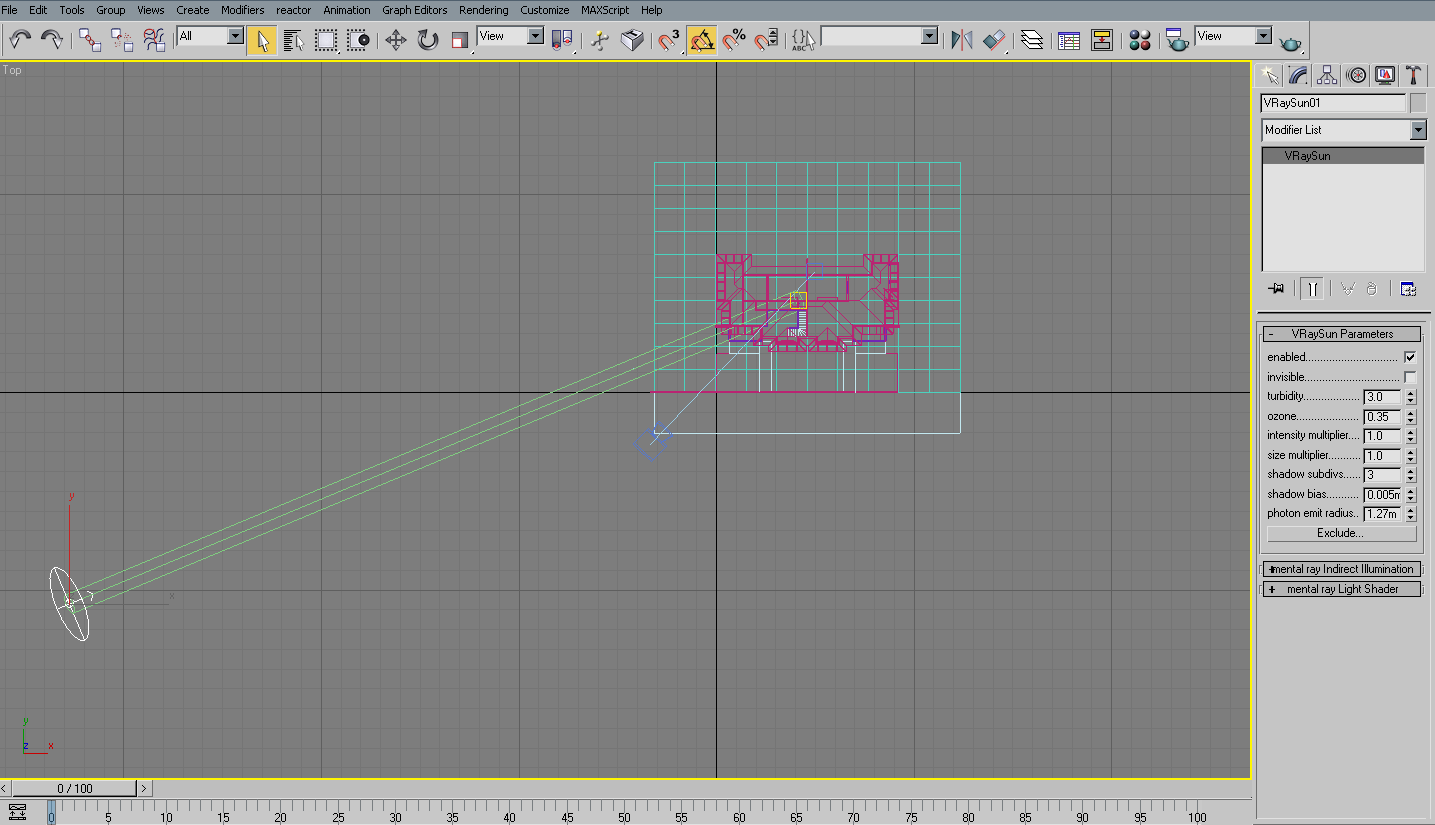Choose the Select Object arrow tool

pos(263,39)
